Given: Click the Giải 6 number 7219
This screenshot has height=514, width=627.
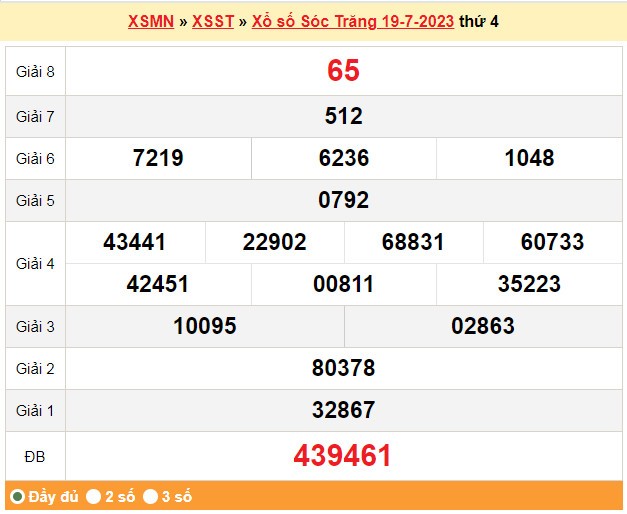Looking at the screenshot, I should click(158, 158).
